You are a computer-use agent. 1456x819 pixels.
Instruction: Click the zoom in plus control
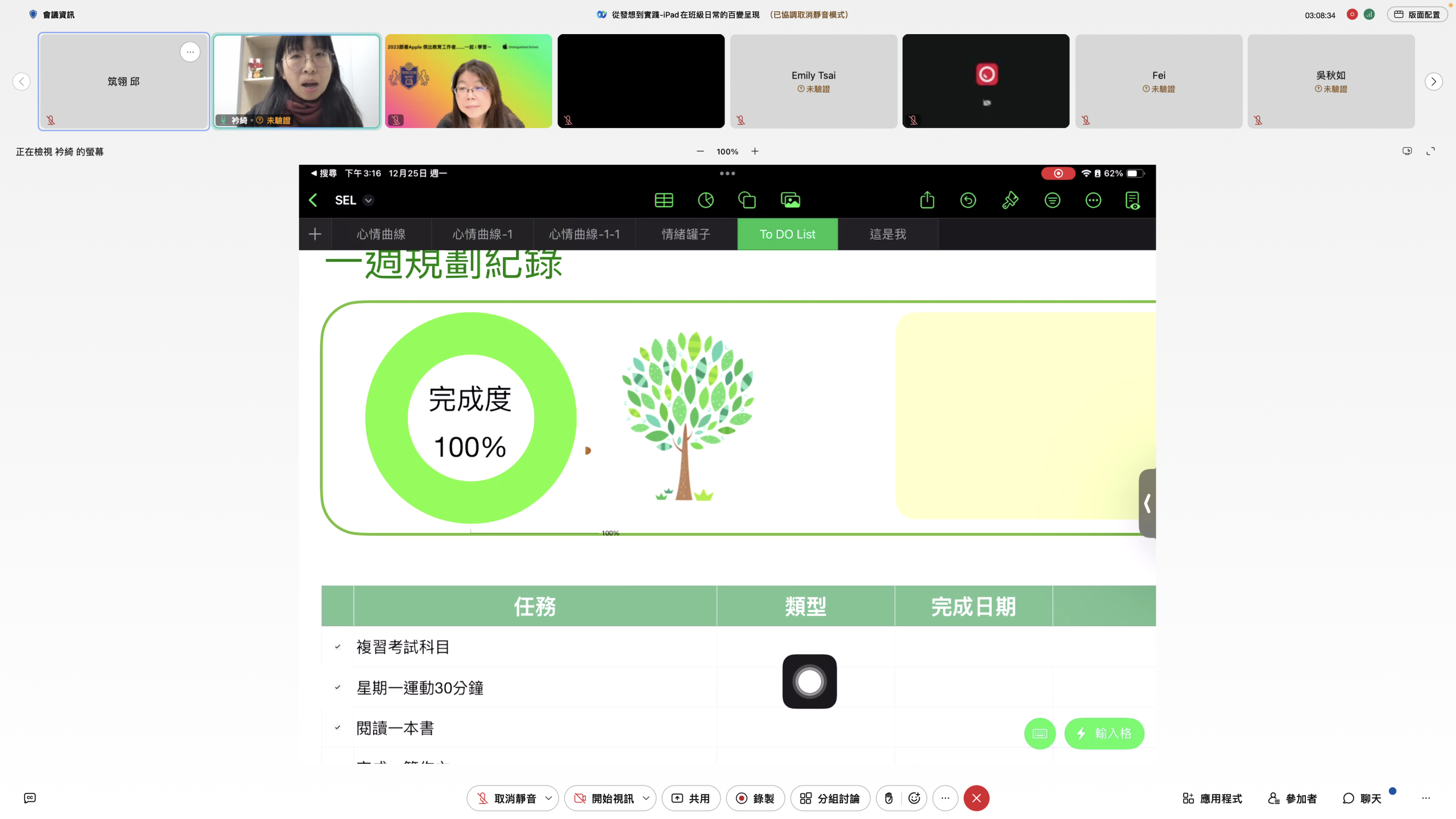(x=755, y=151)
